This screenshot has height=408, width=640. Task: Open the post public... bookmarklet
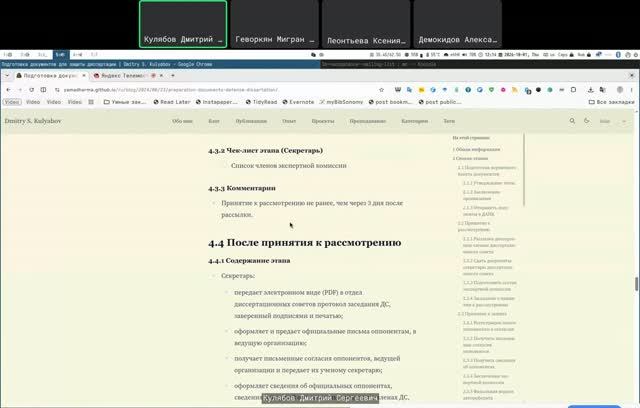440,102
